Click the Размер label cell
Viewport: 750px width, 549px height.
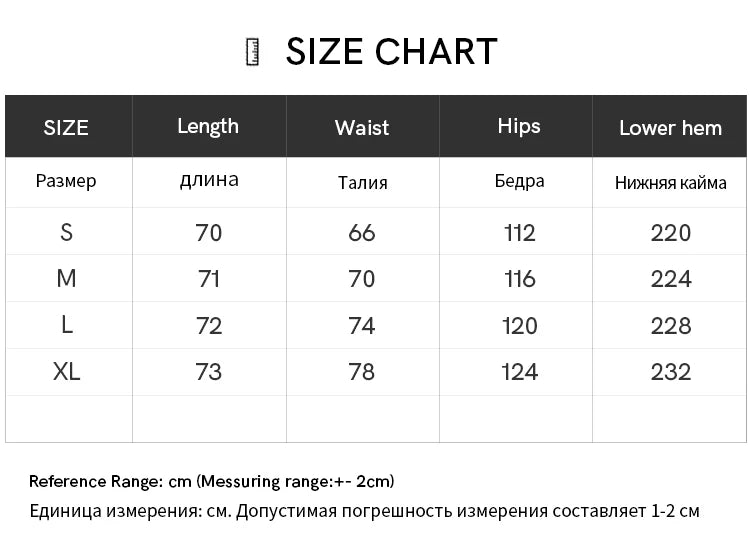pyautogui.click(x=66, y=181)
